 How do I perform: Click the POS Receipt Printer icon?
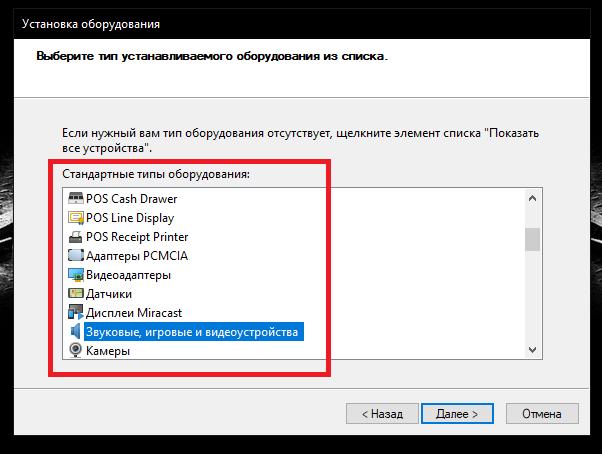pyautogui.click(x=76, y=237)
